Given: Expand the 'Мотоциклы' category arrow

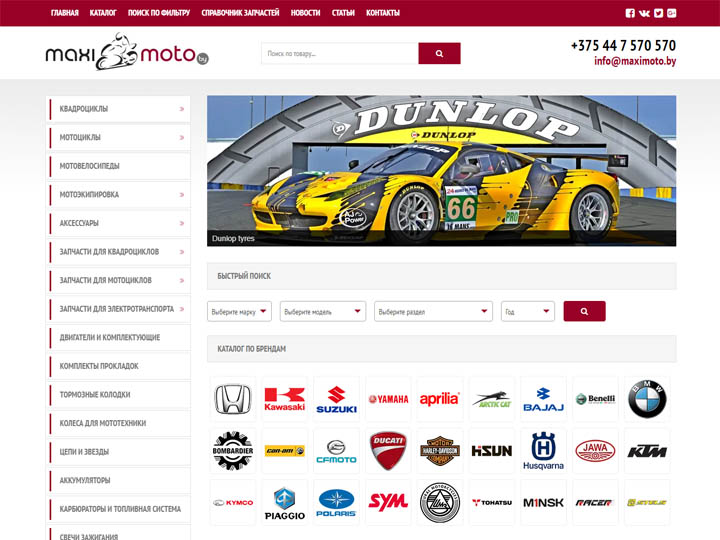Looking at the screenshot, I should pyautogui.click(x=182, y=138).
